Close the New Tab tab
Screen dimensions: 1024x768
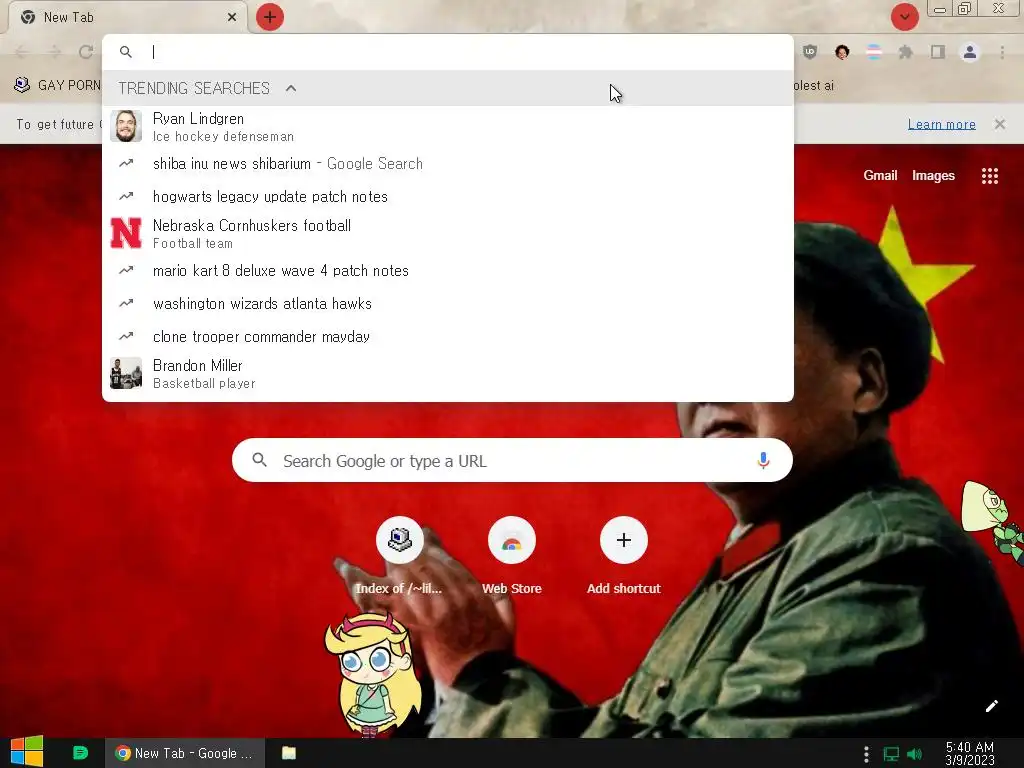[232, 17]
